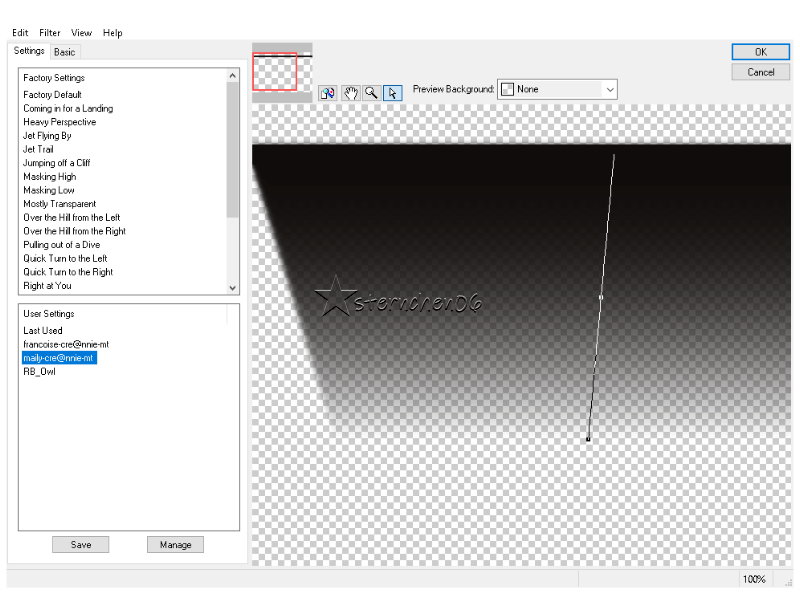Open the View menu
Viewport: 800px width, 594px height.
(82, 33)
